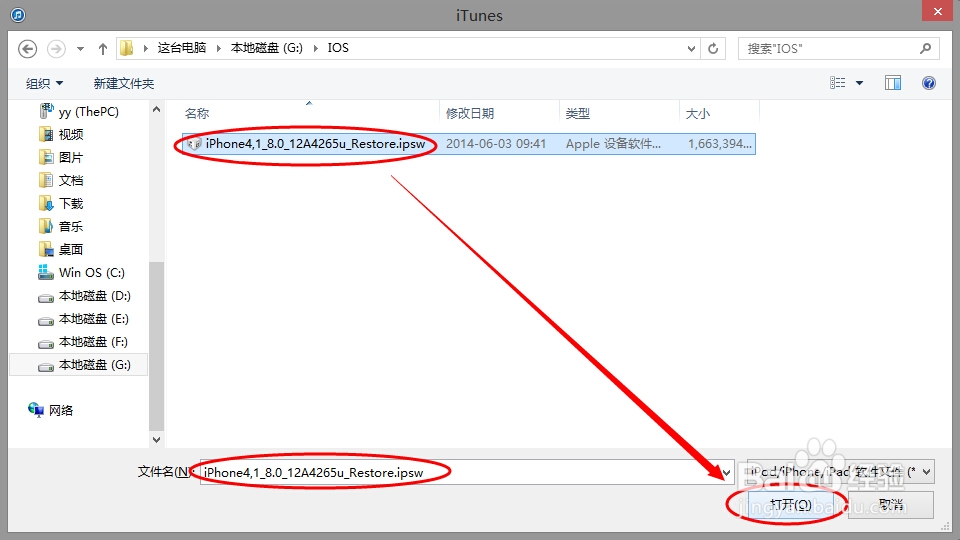Select 本地磁盘 (G:) in the address path
960x540 pixels.
coord(266,48)
